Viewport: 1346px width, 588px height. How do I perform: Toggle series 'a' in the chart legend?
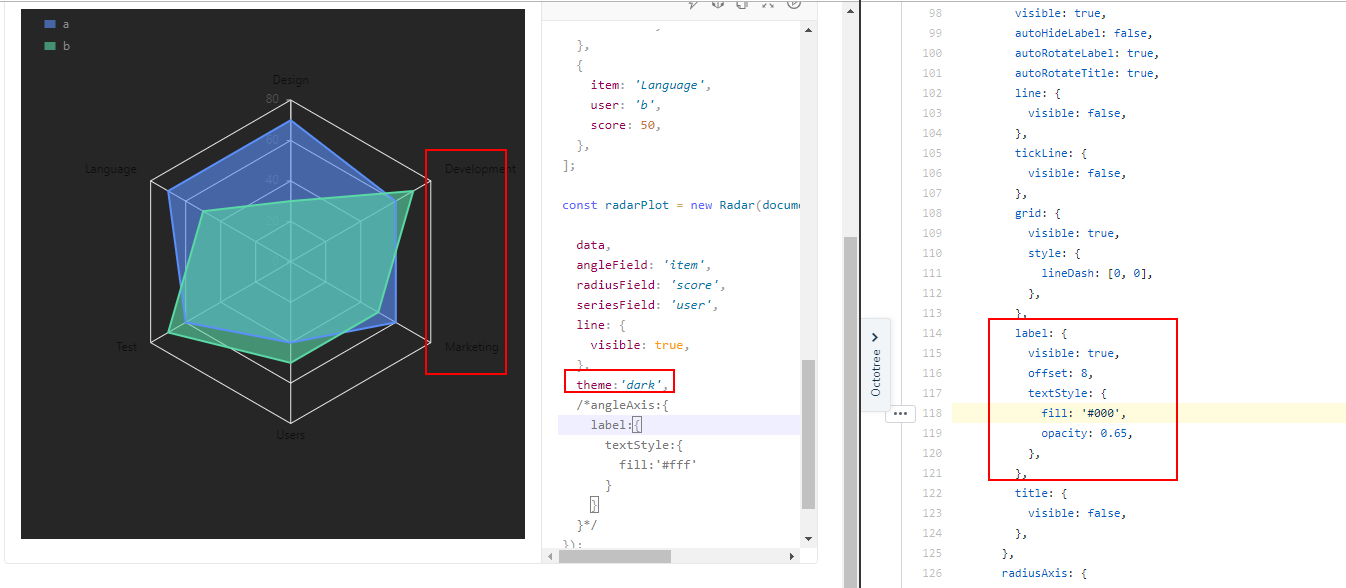(x=57, y=24)
